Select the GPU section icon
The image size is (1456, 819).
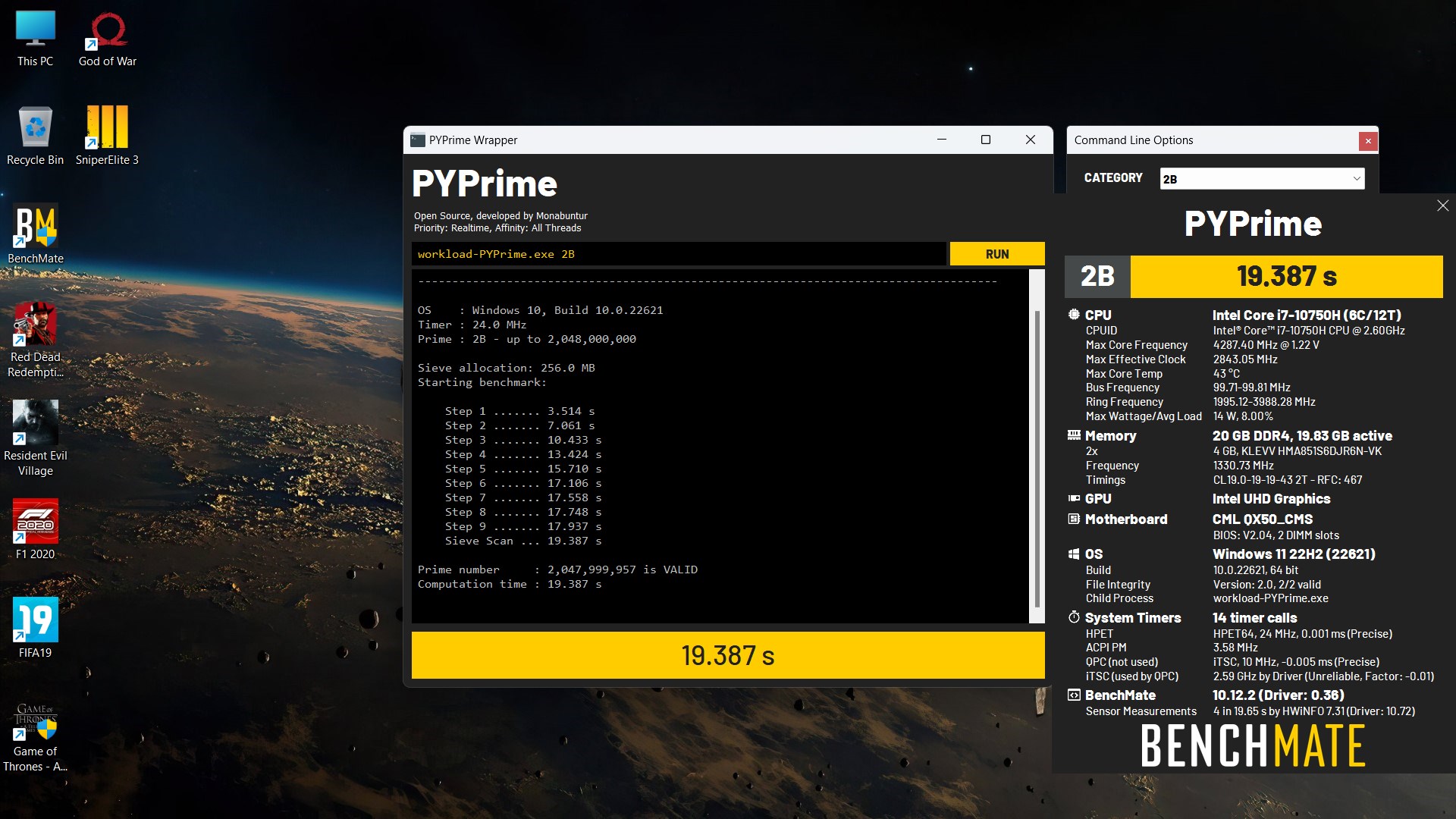click(x=1074, y=498)
